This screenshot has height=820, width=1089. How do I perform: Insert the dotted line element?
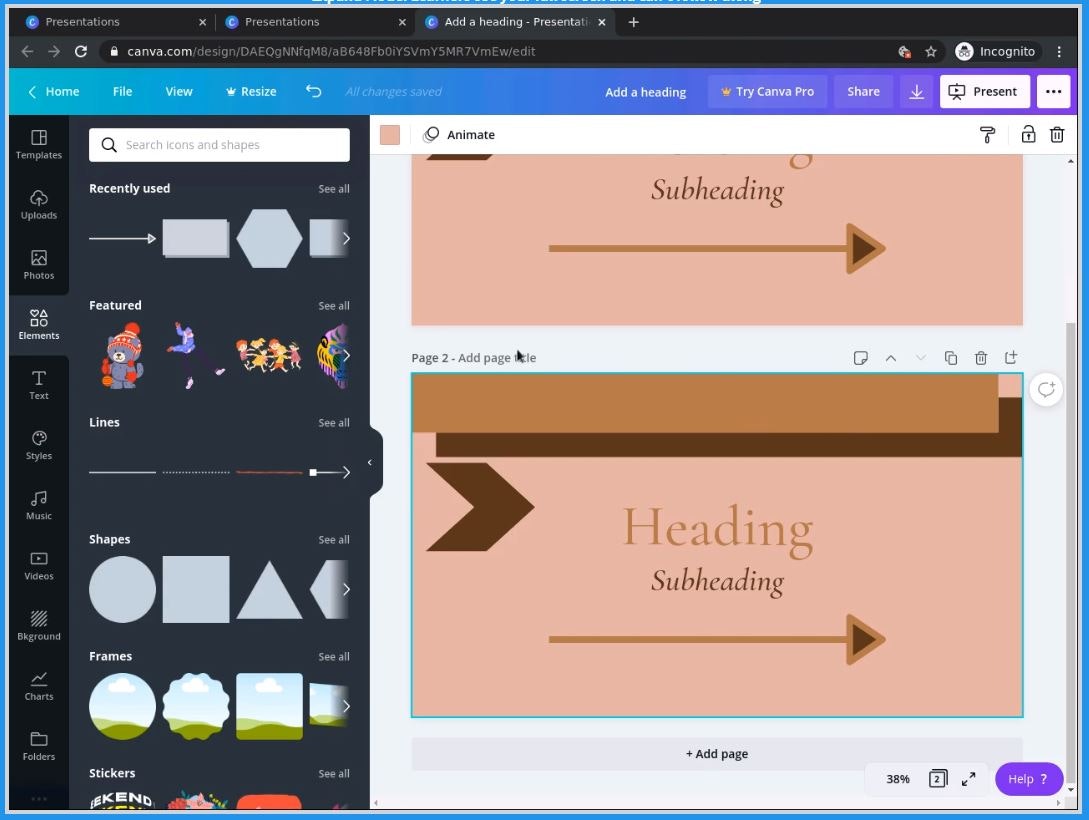pyautogui.click(x=196, y=472)
